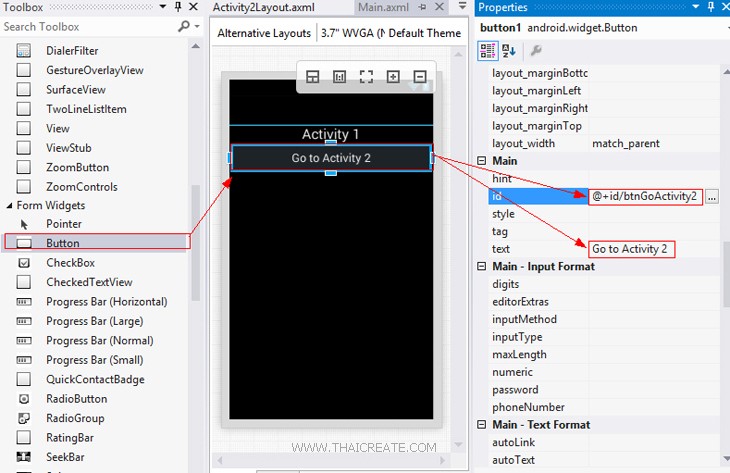Viewport: 730px width, 473px height.
Task: Switch to the Activity2Layout.axml tab
Action: 264,7
